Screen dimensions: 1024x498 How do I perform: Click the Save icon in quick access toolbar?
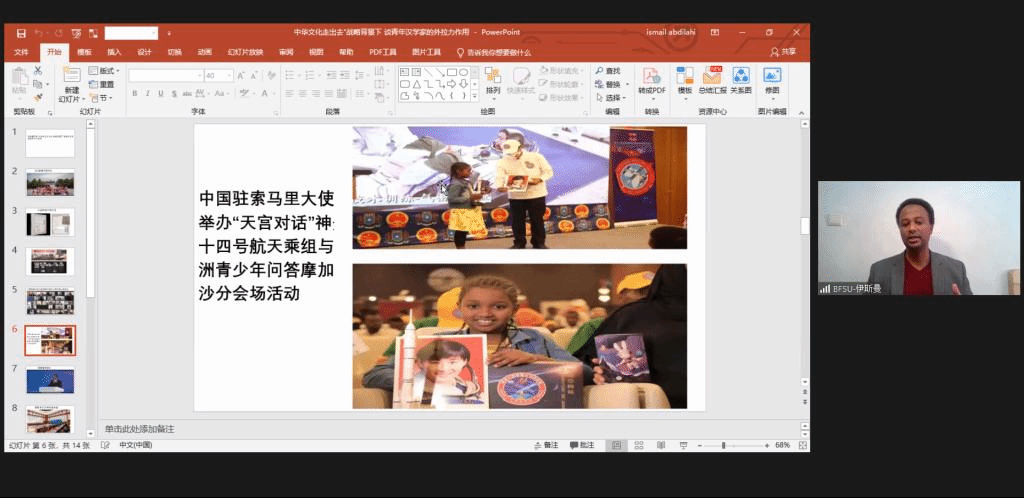point(21,33)
